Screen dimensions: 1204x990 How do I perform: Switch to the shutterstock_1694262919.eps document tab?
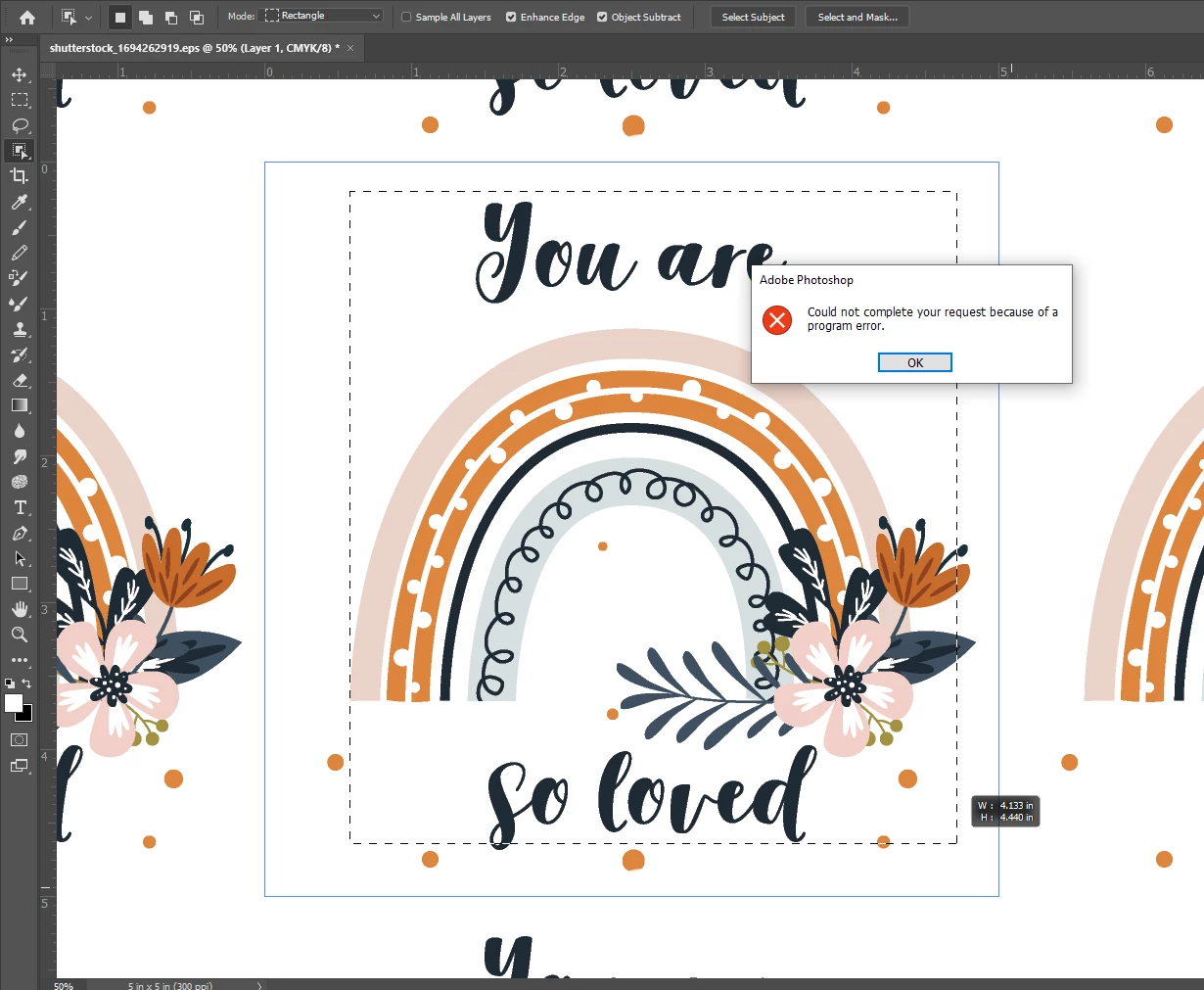pyautogui.click(x=195, y=47)
